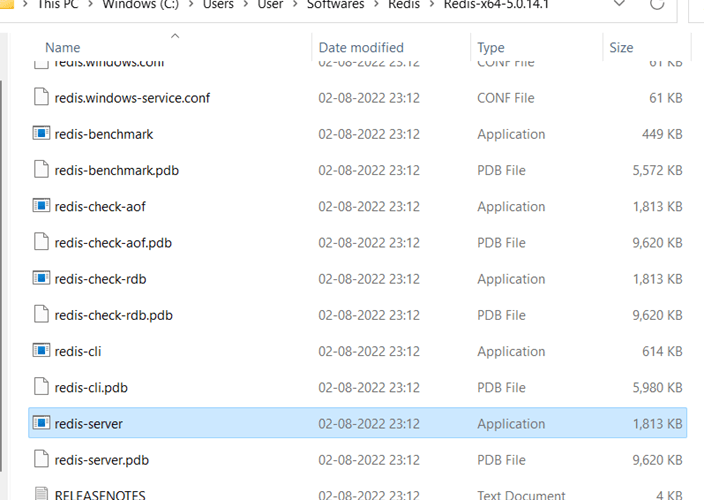This screenshot has height=500, width=704.
Task: Select the redis-server application icon
Action: 41,423
